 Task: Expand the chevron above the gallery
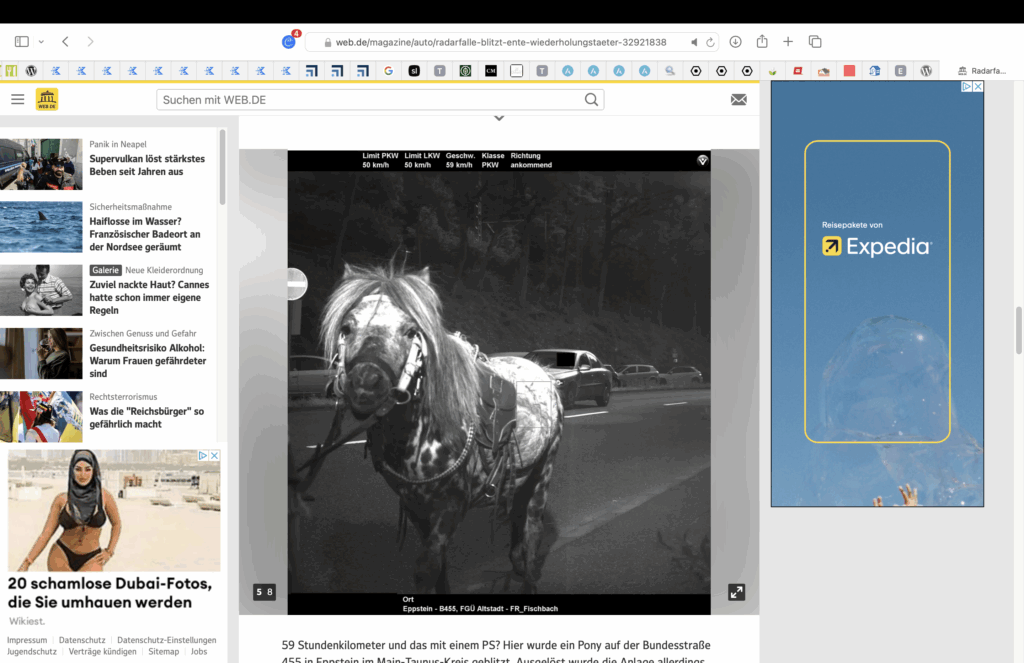(499, 119)
